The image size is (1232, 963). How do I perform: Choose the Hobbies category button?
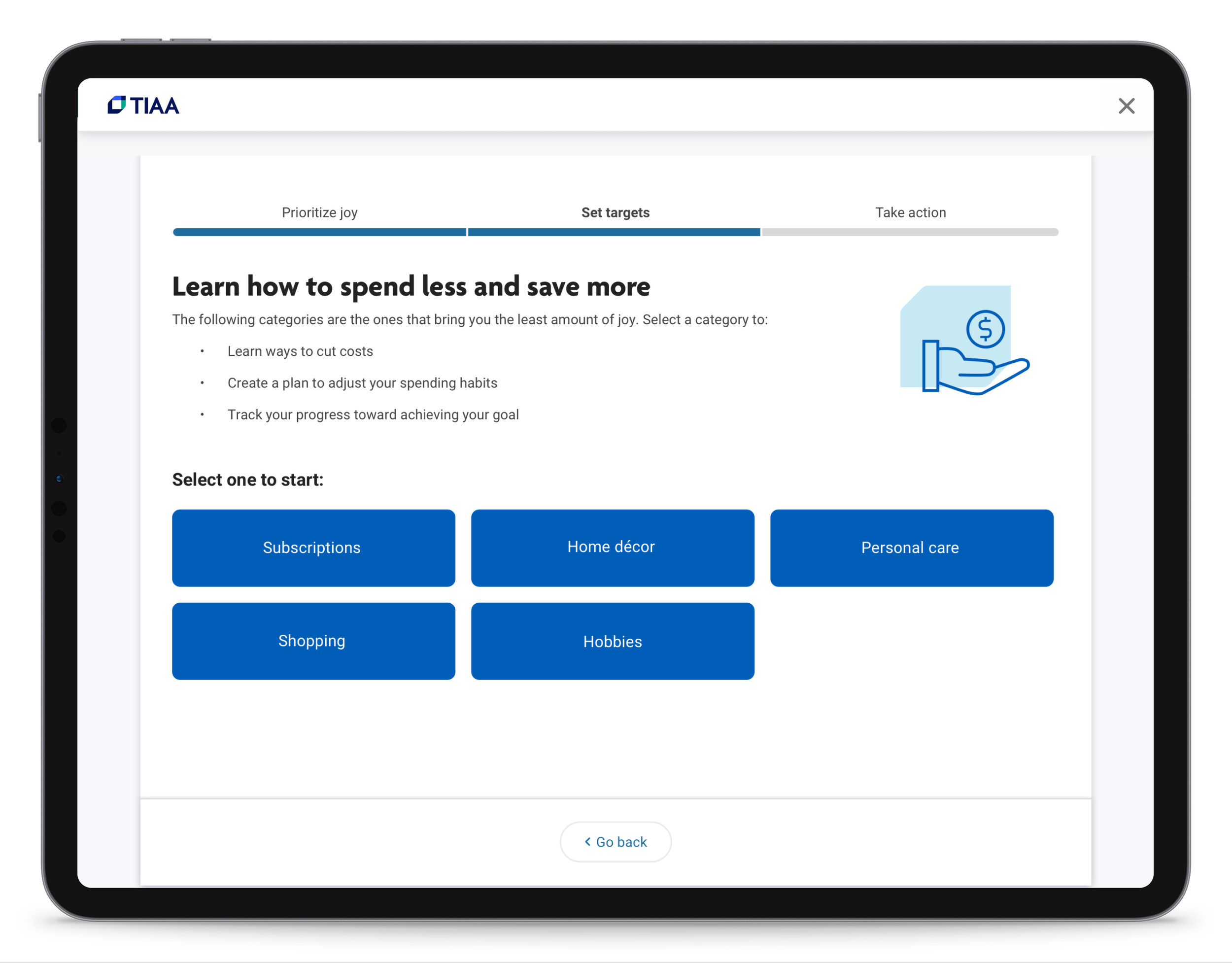[x=612, y=641]
